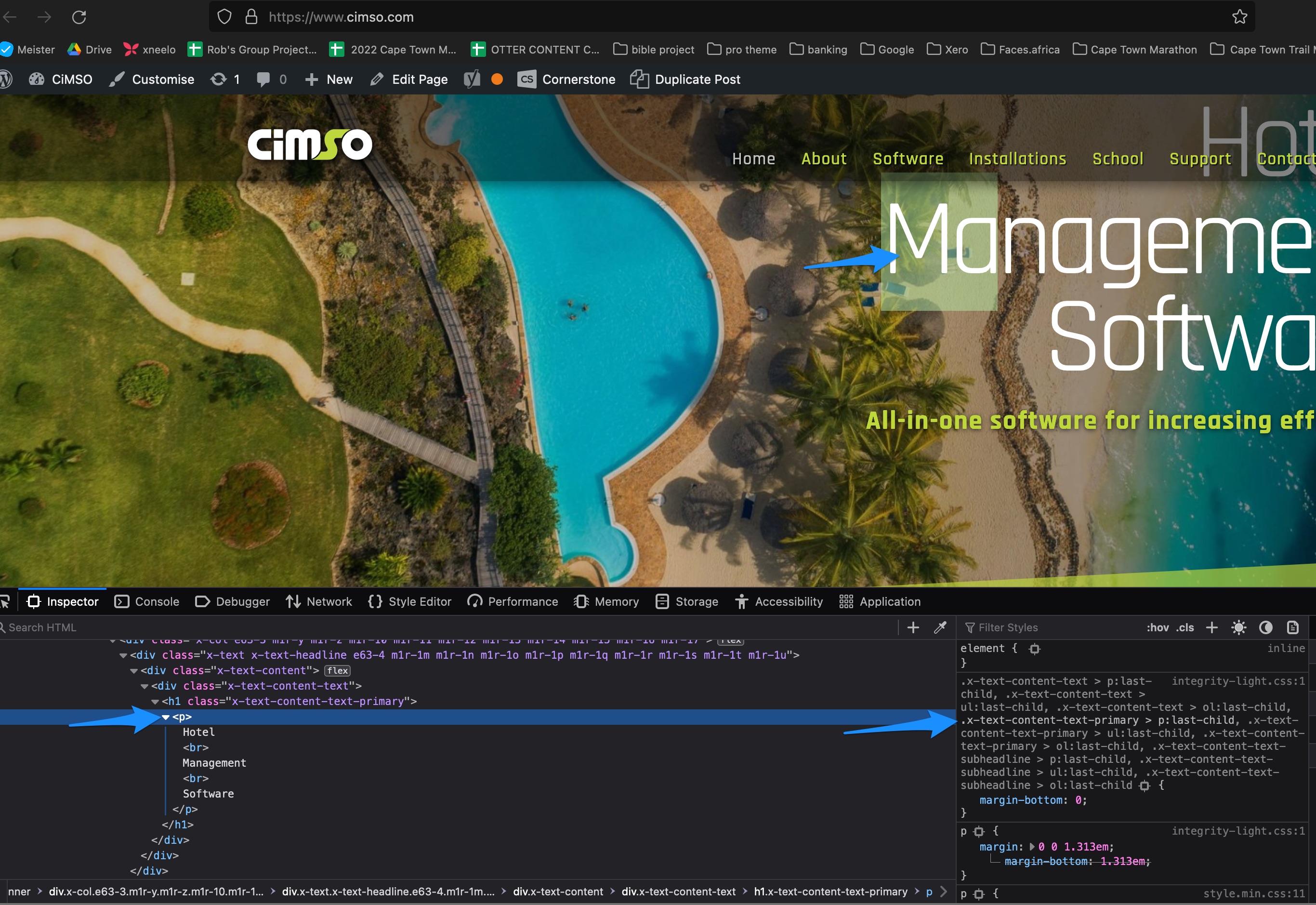This screenshot has width=1316, height=905.
Task: Open the Network tab
Action: [318, 601]
